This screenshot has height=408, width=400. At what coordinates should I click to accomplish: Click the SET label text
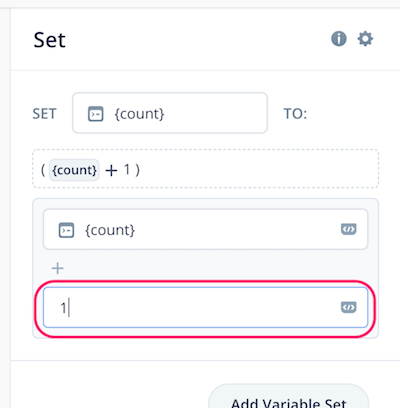point(44,114)
